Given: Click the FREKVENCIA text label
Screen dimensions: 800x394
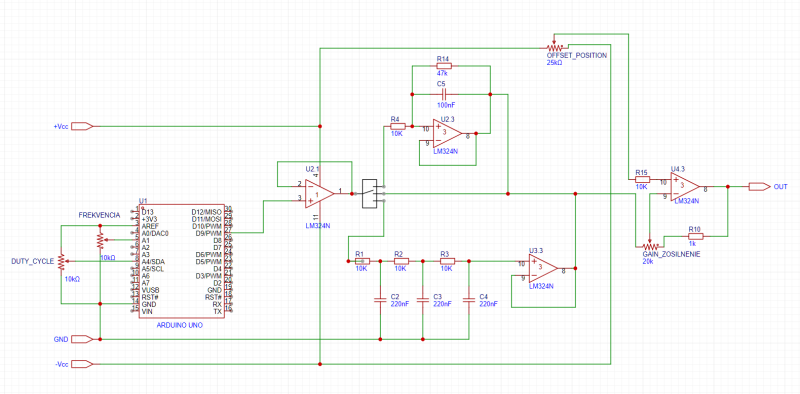Looking at the screenshot, I should click(99, 215).
